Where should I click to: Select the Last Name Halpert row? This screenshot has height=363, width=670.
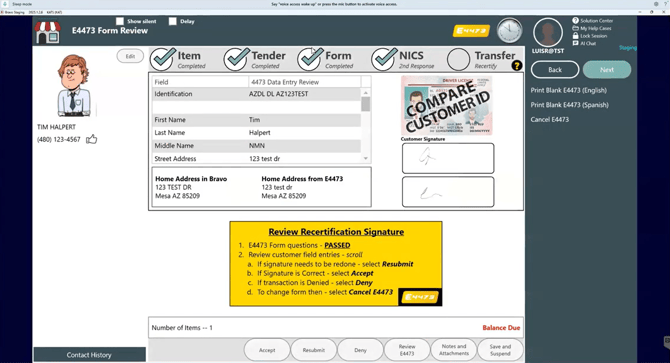point(256,133)
